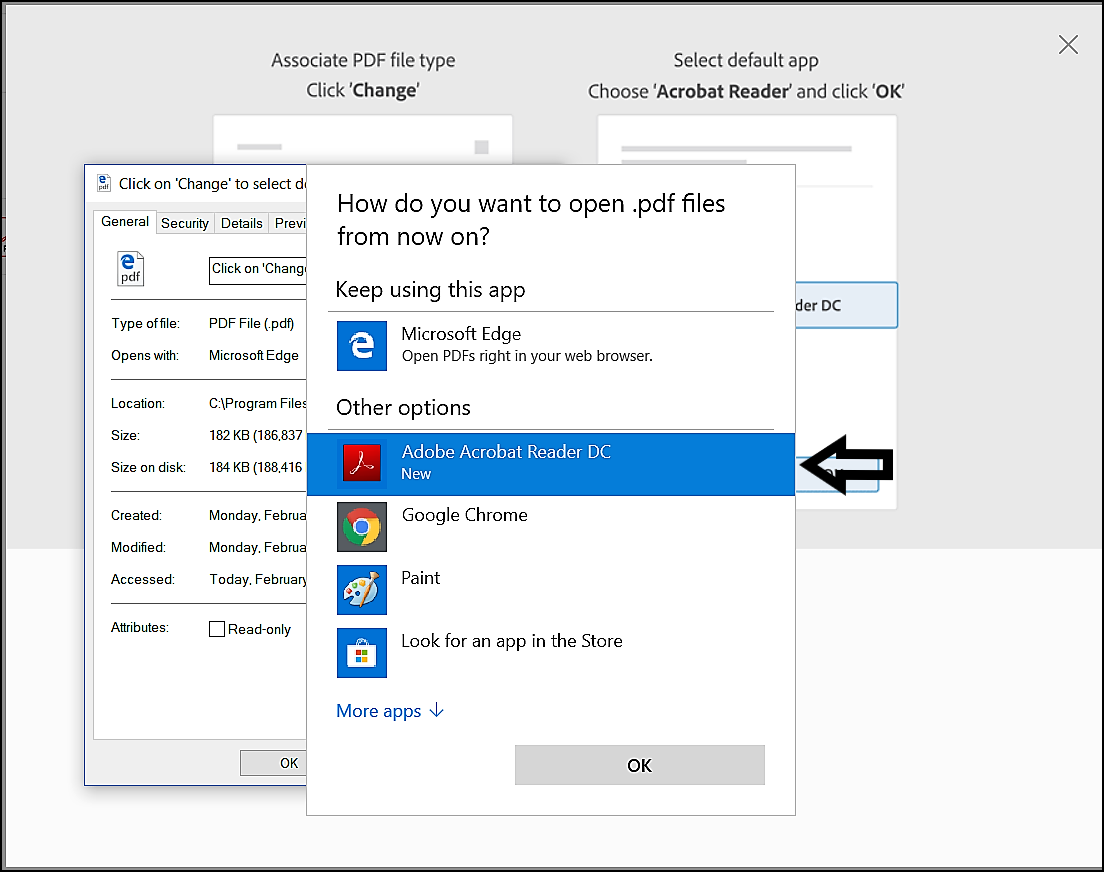The height and width of the screenshot is (872, 1104).
Task: Choose Microsoft Edge to keep using
Action: tap(551, 346)
